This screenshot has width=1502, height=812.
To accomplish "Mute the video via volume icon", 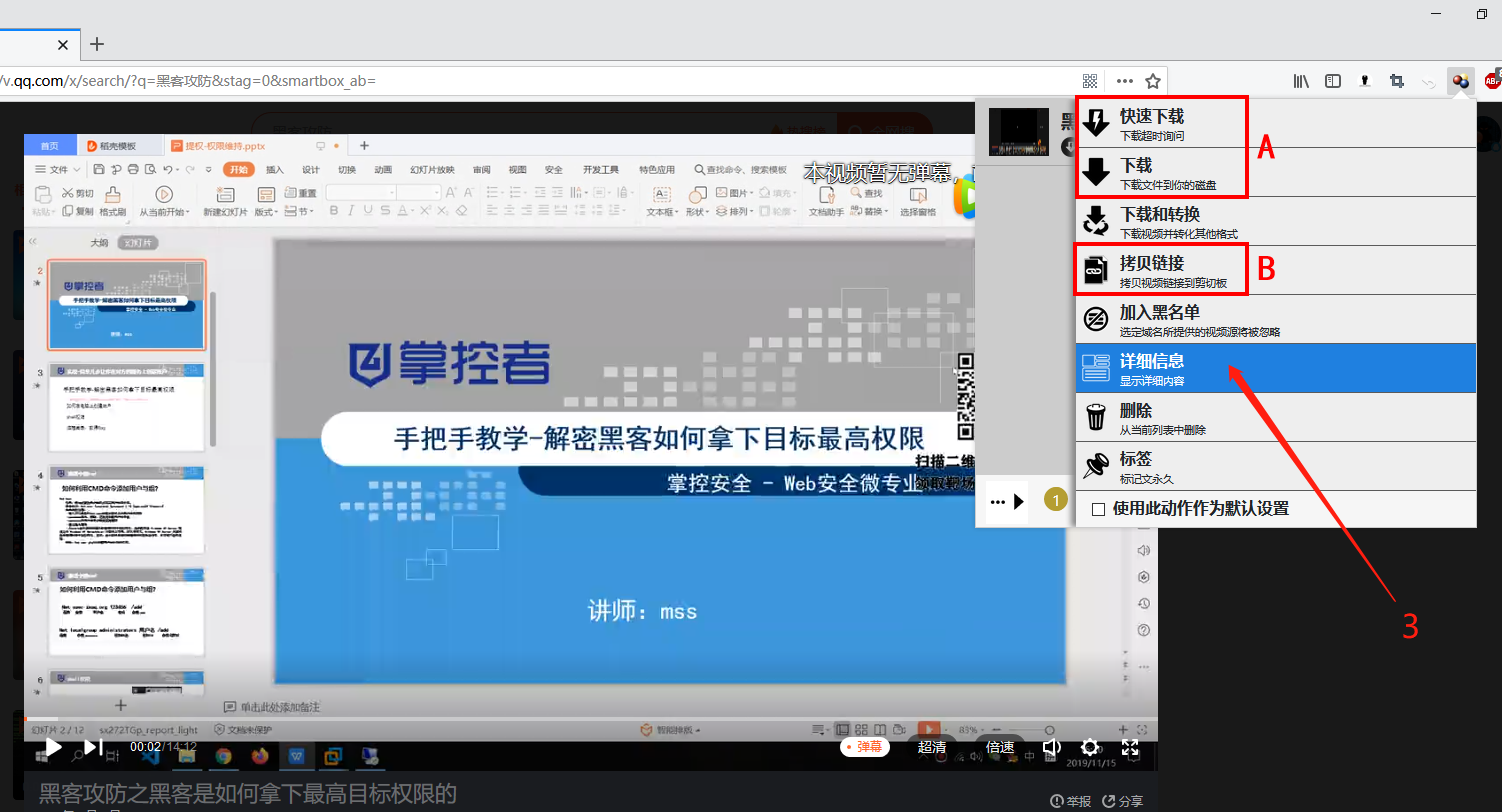I will point(1052,747).
